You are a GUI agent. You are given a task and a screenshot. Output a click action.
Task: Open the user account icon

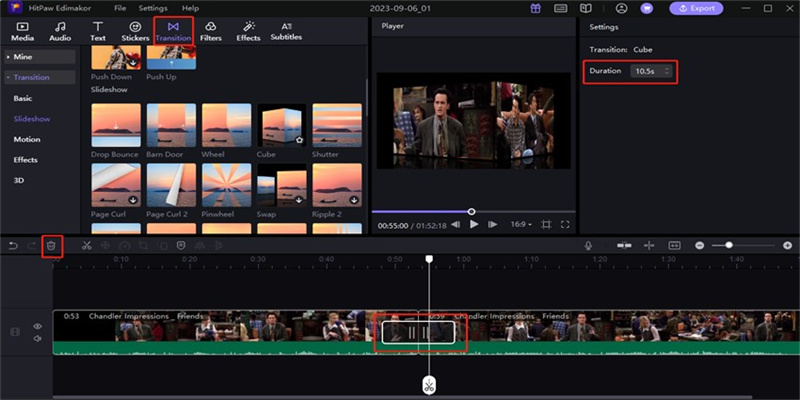point(619,8)
